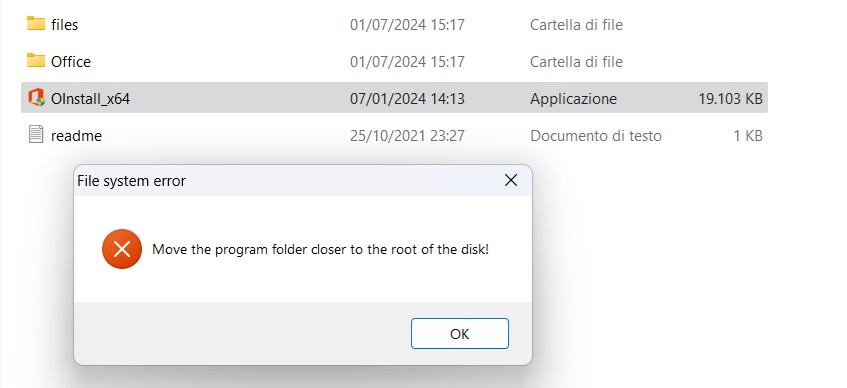Screen dimensions: 847x388
Task: Click the File system error title bar
Action: pyautogui.click(x=286, y=180)
